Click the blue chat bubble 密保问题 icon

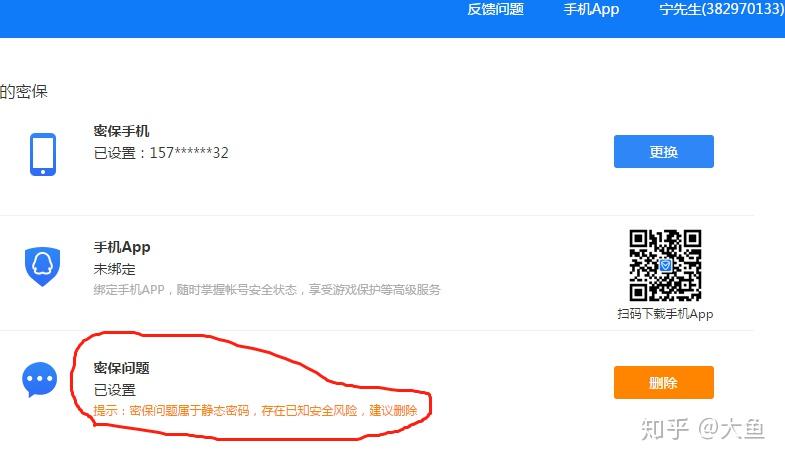(40, 379)
